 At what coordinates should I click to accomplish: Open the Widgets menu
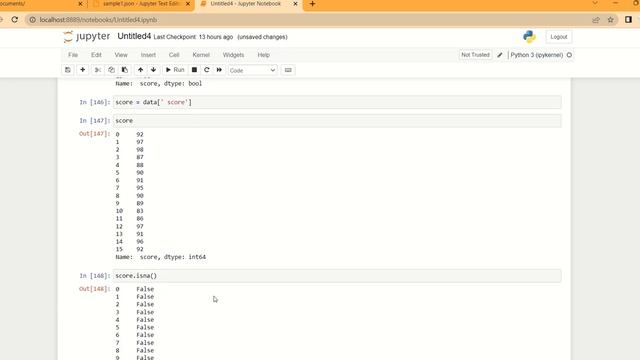click(233, 55)
